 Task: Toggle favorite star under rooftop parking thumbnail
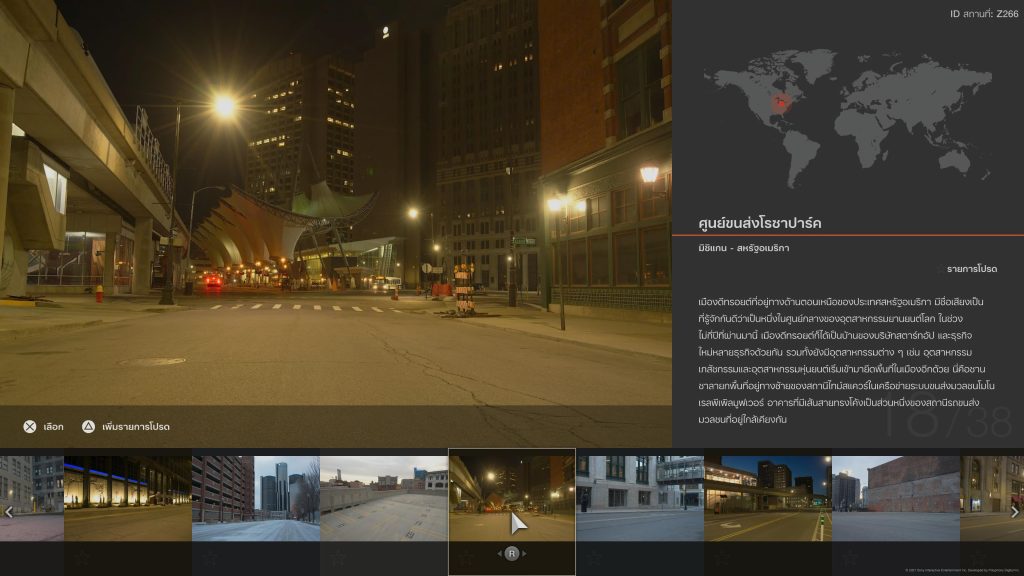pyautogui.click(x=338, y=557)
